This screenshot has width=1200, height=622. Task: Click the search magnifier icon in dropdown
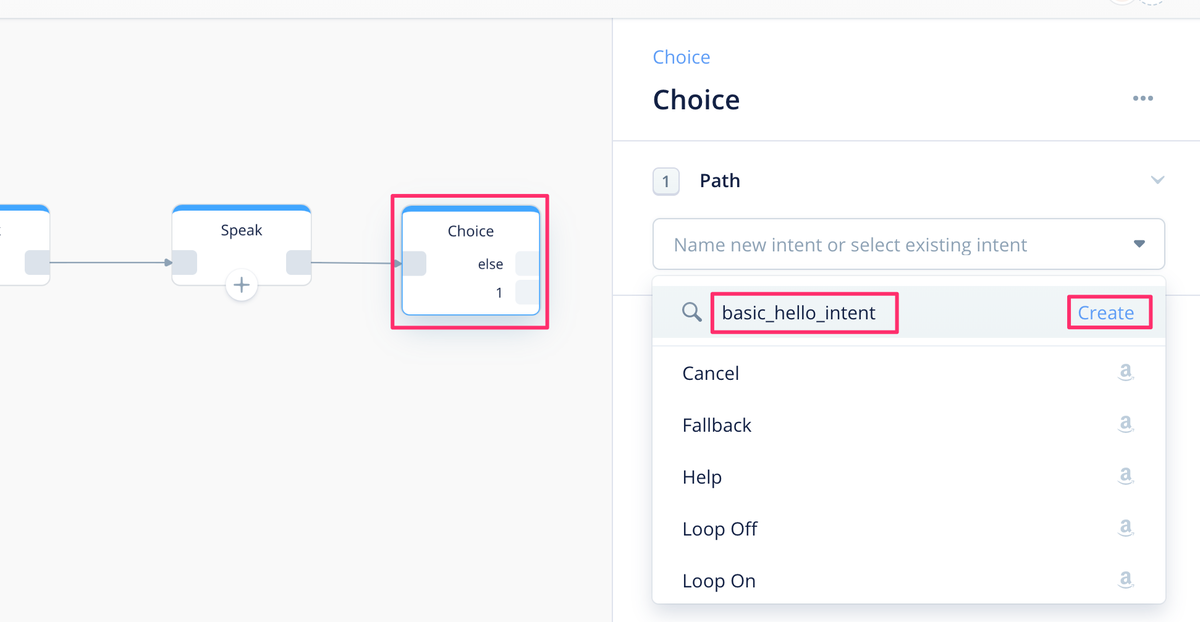[691, 313]
